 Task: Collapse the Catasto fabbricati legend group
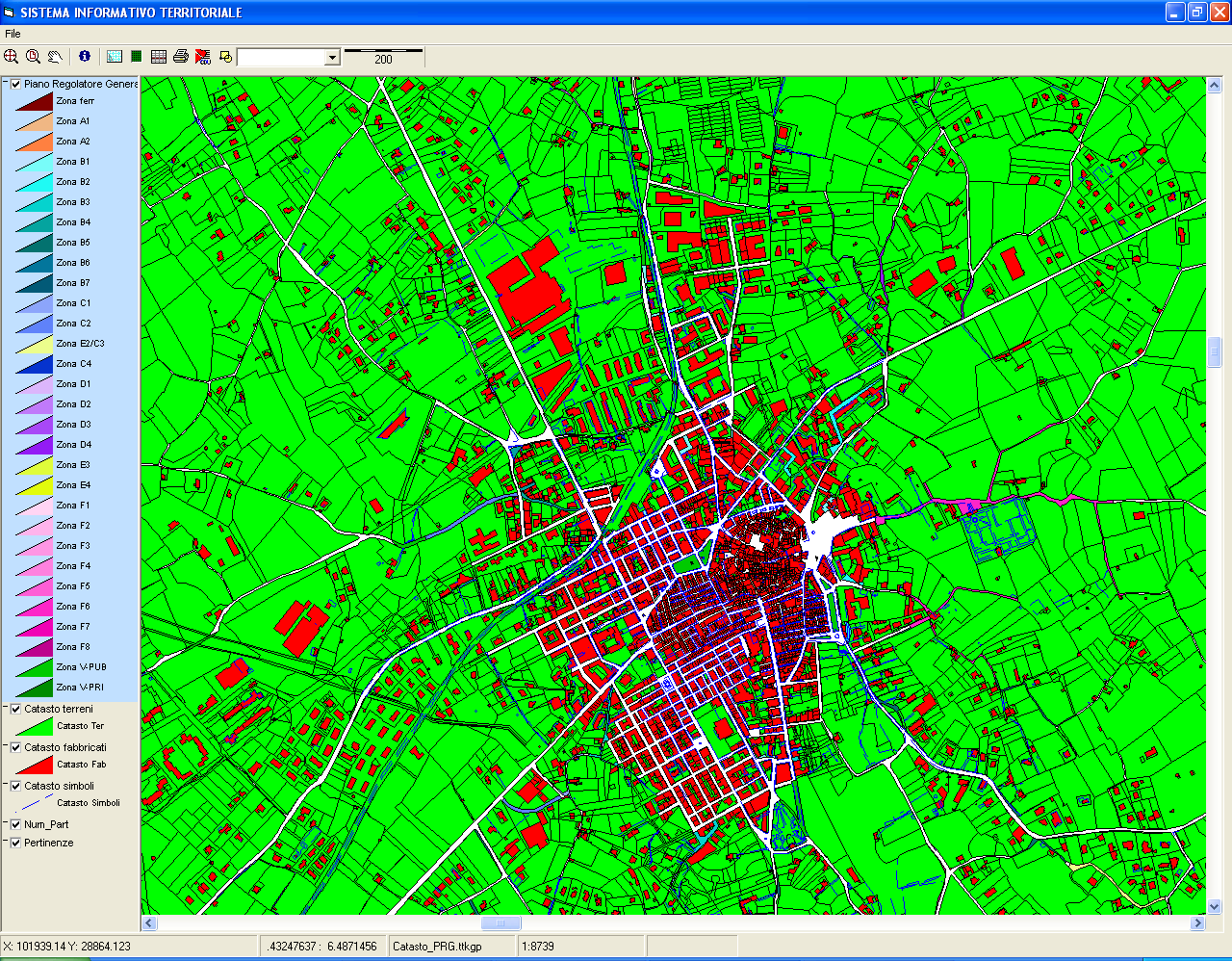[x=6, y=746]
